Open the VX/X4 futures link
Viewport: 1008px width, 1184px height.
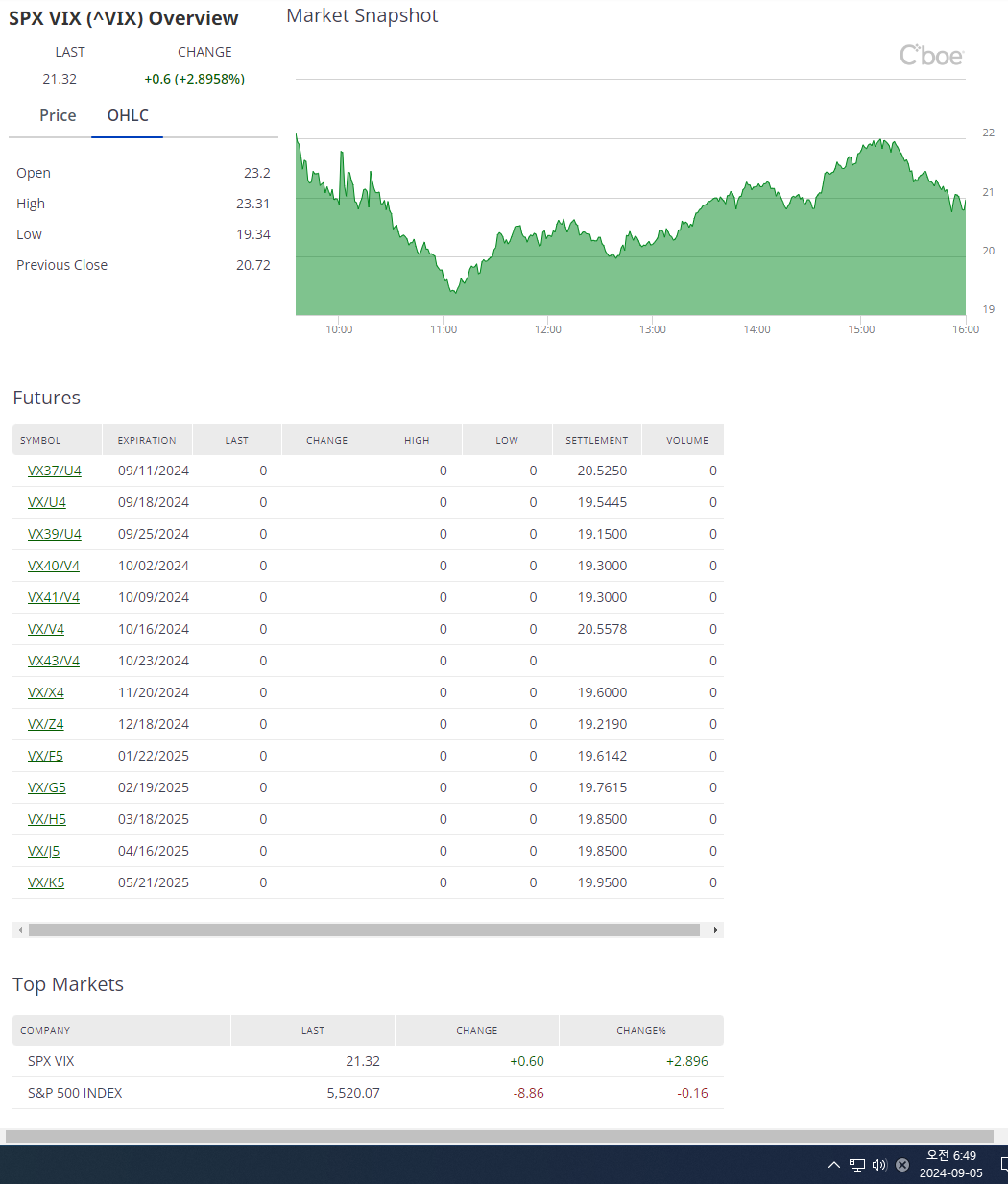[x=46, y=692]
